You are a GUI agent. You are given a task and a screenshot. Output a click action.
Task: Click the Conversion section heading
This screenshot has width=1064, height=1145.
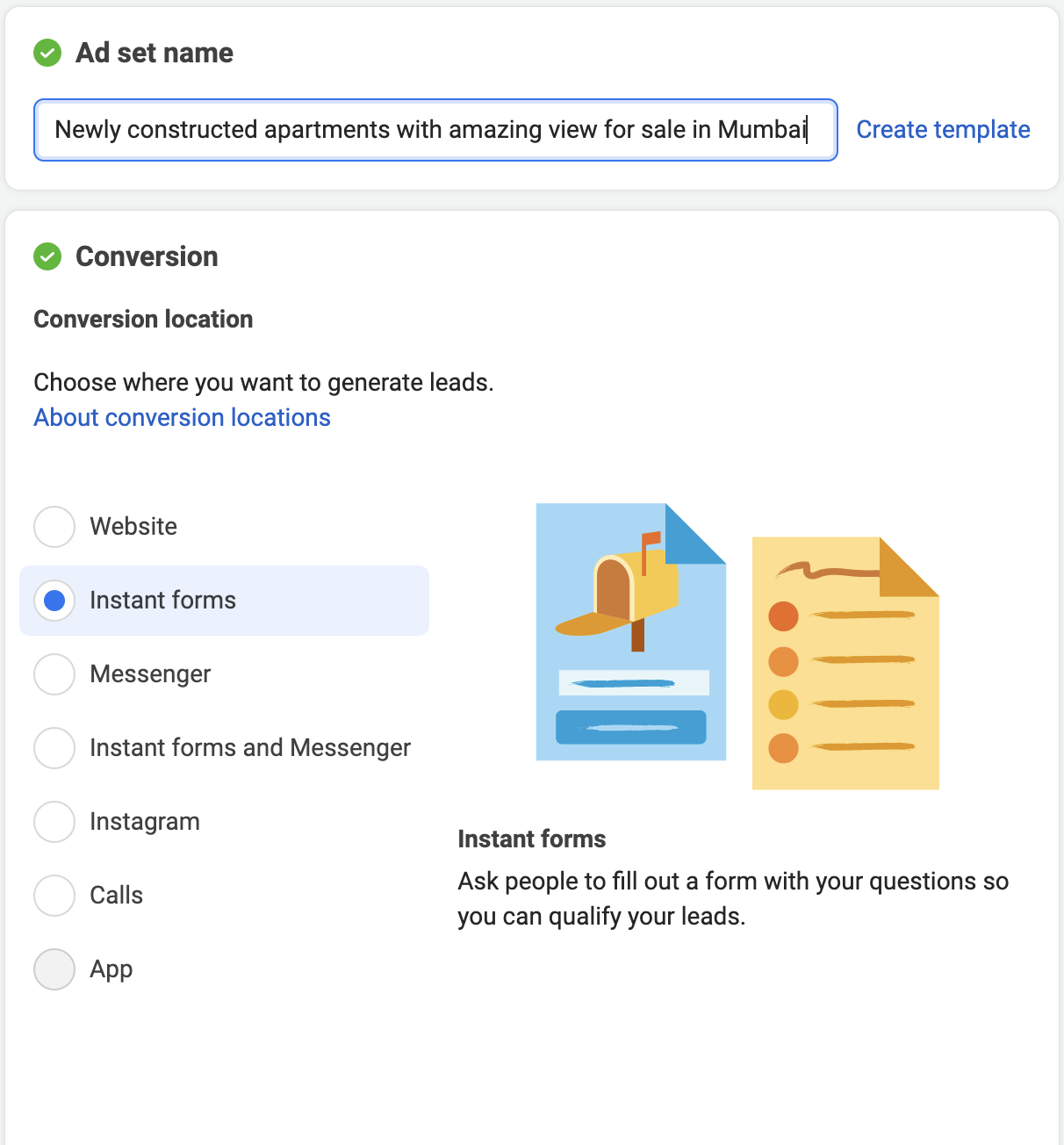click(x=147, y=256)
